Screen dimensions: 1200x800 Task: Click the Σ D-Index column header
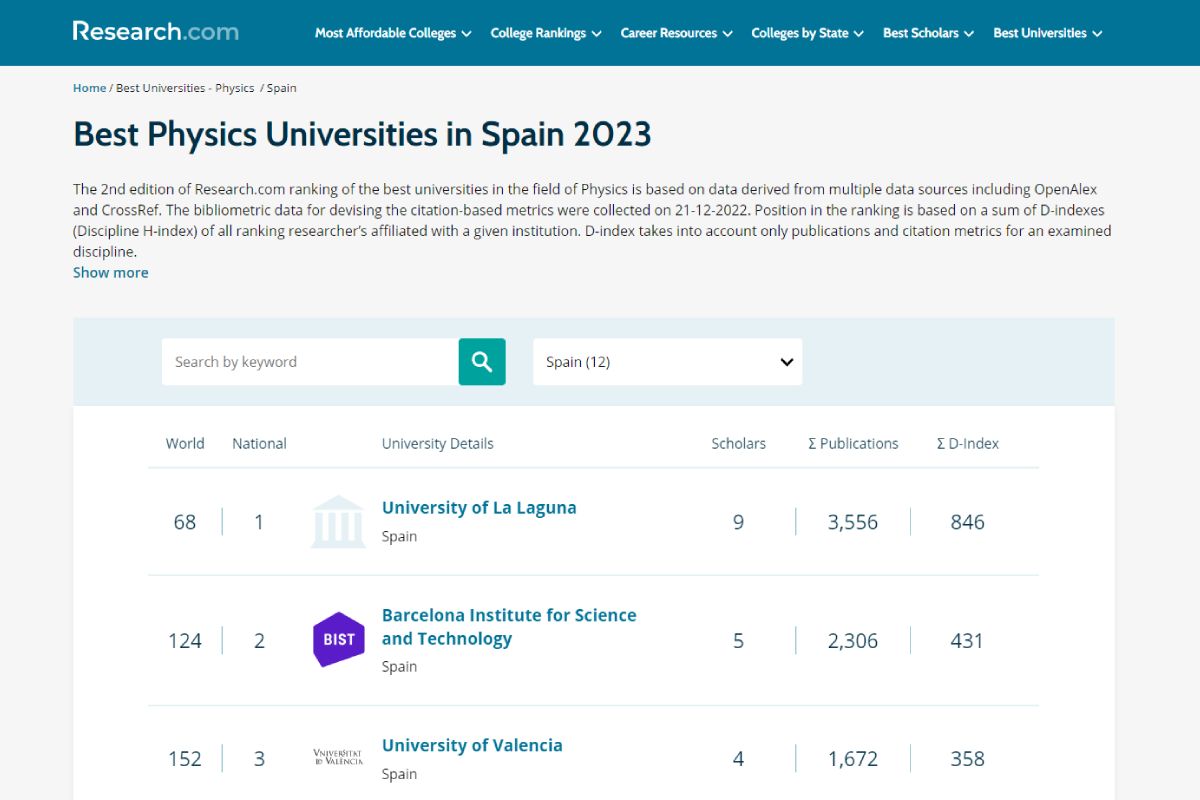(967, 443)
